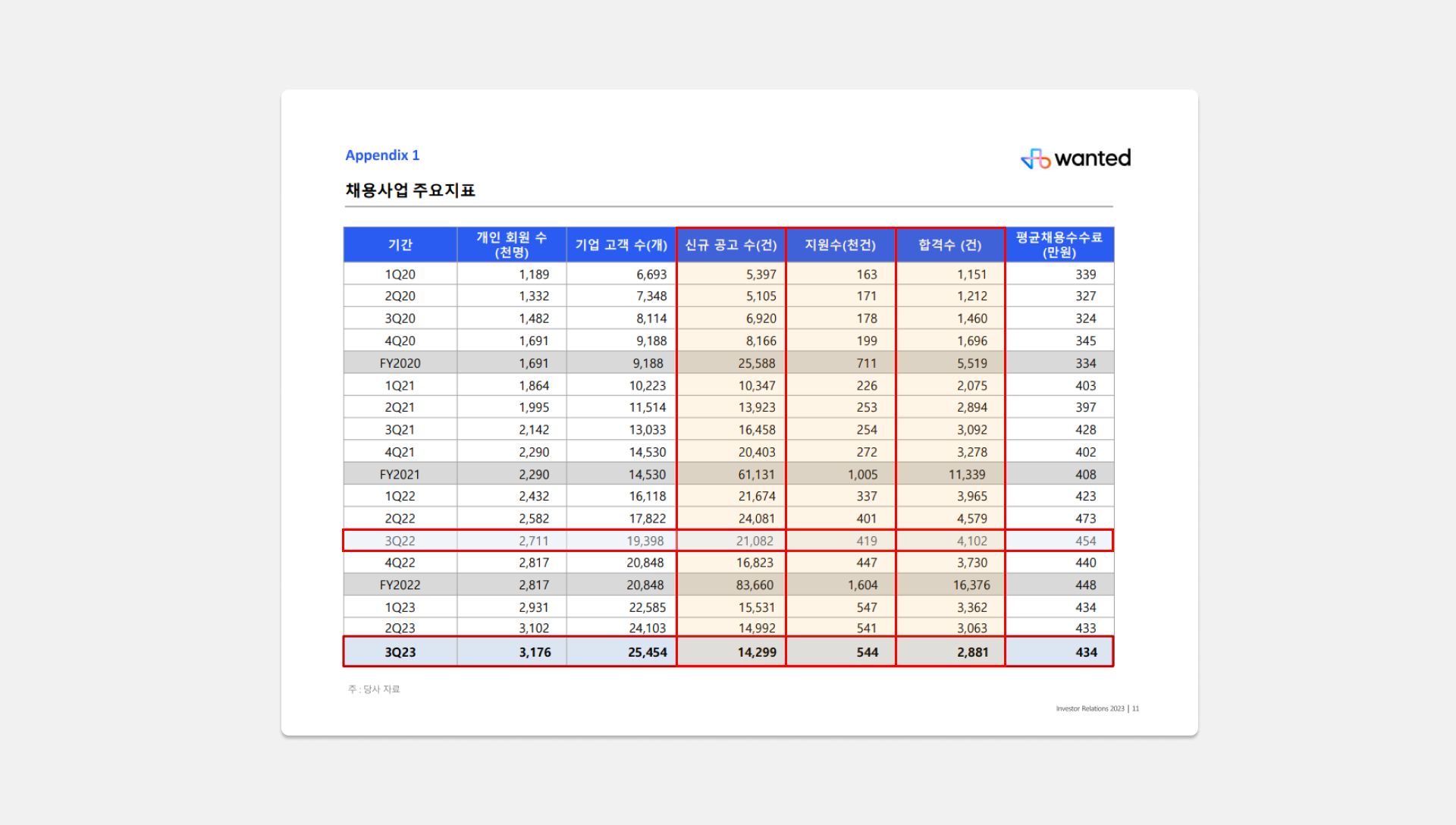This screenshot has width=1456, height=825.
Task: Click the value '1,189' in 1Q20 row
Action: [x=534, y=274]
